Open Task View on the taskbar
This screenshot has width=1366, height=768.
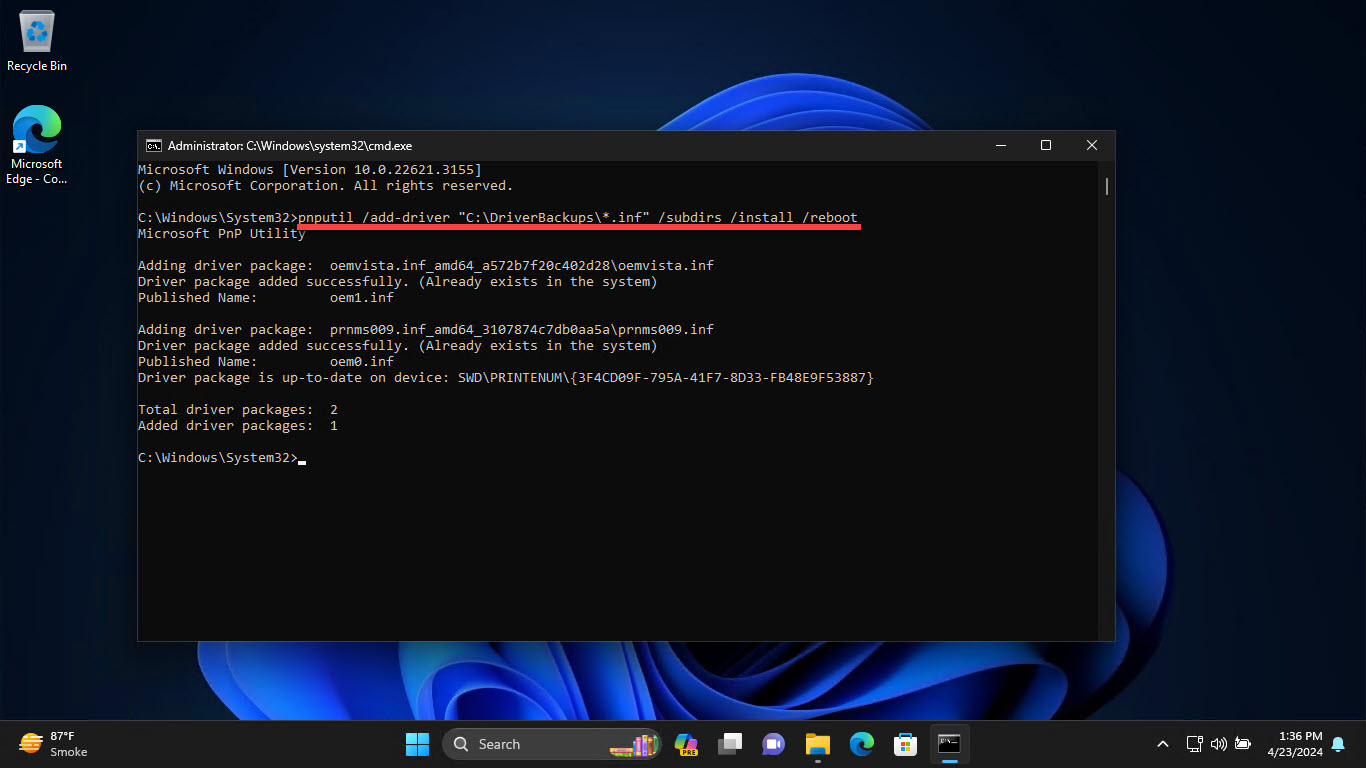pos(730,744)
